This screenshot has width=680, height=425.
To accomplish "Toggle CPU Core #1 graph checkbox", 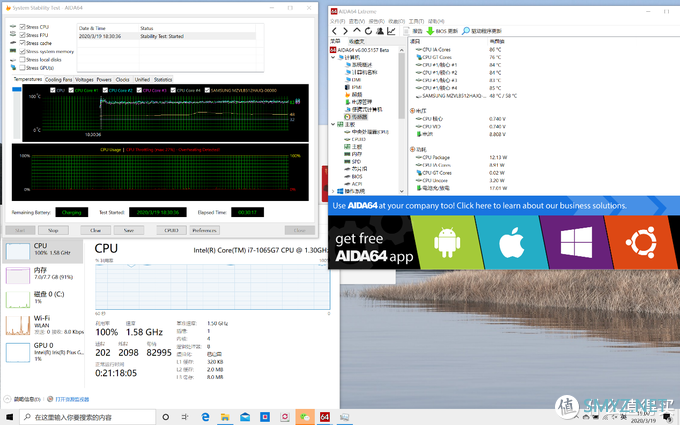I will (x=71, y=90).
